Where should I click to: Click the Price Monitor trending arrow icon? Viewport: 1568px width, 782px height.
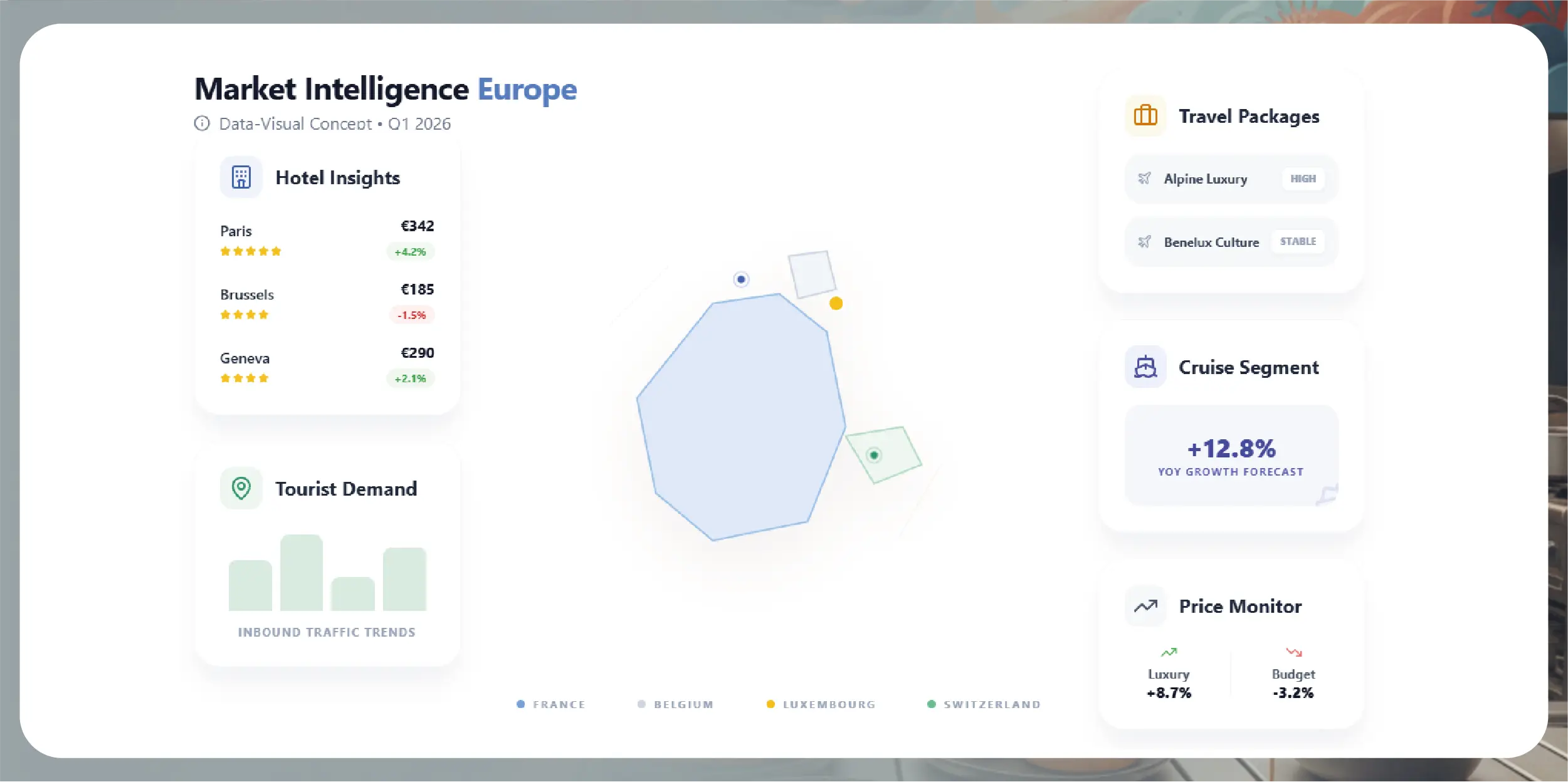click(x=1145, y=606)
